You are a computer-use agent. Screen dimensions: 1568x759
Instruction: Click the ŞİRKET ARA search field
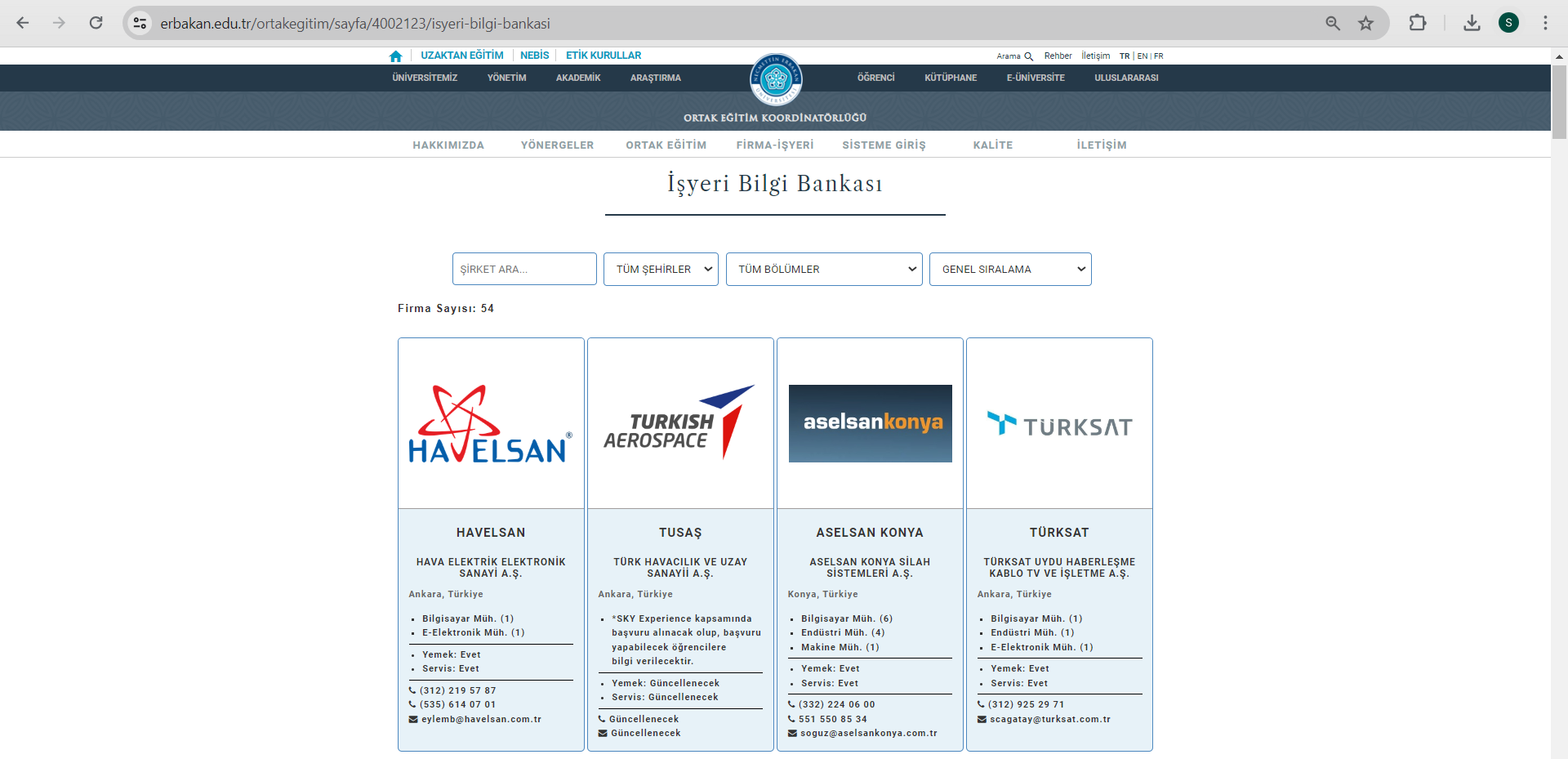524,269
